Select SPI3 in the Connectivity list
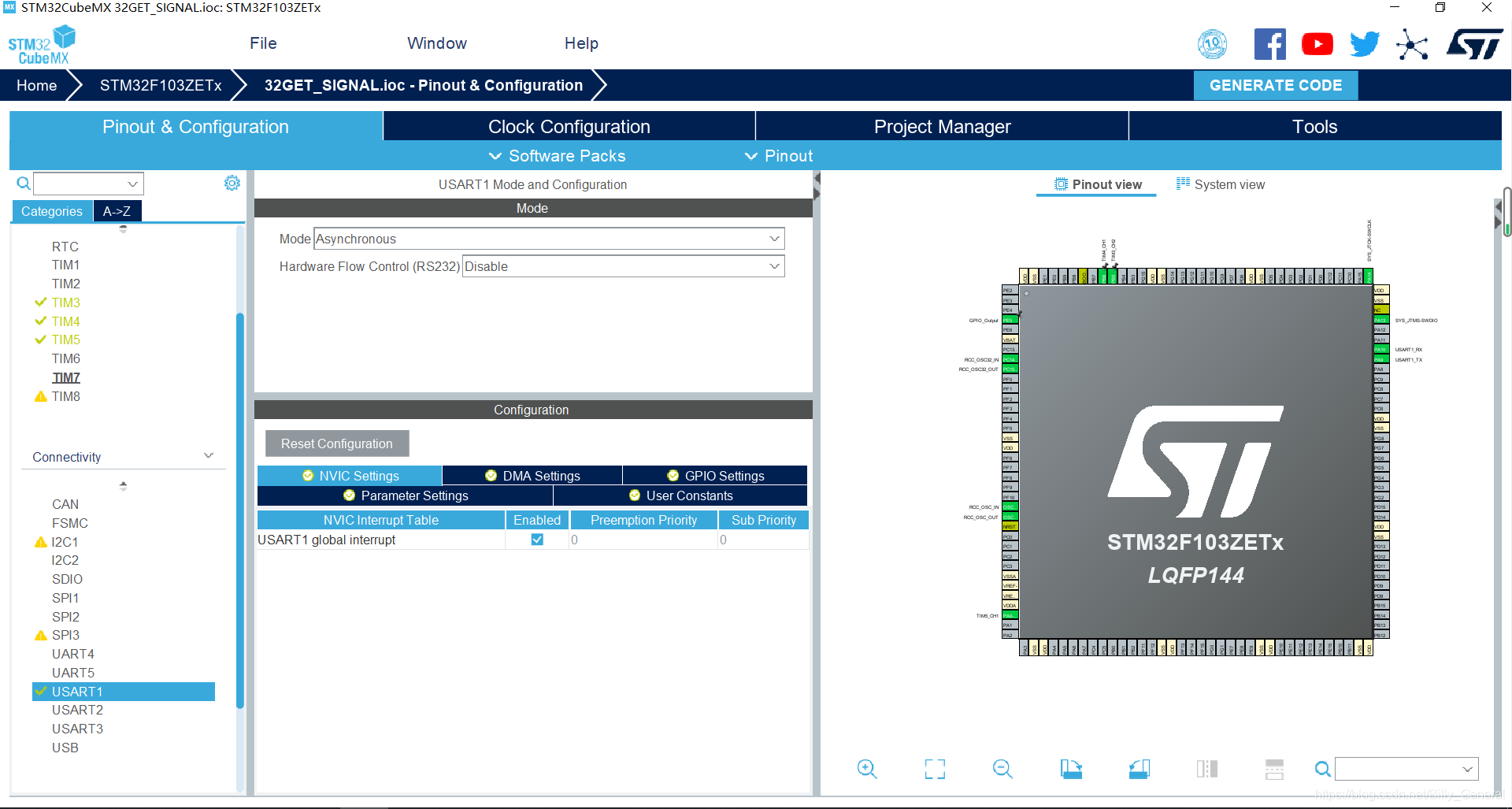1512x809 pixels. pos(65,635)
